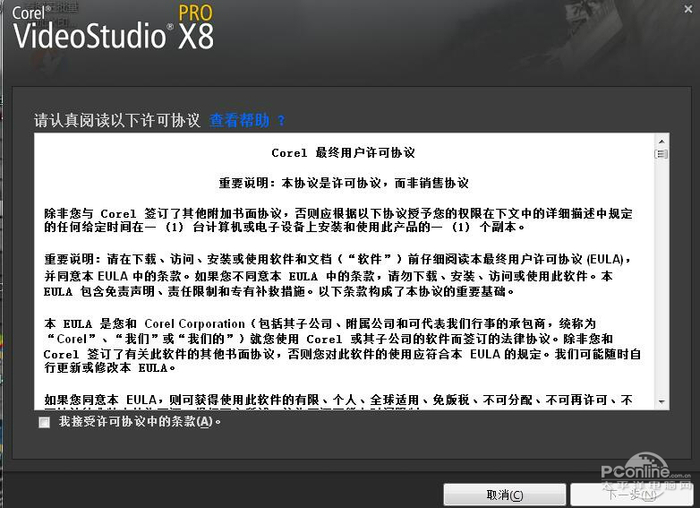
Task: Accept the license terms checkbox
Action: (x=44, y=422)
